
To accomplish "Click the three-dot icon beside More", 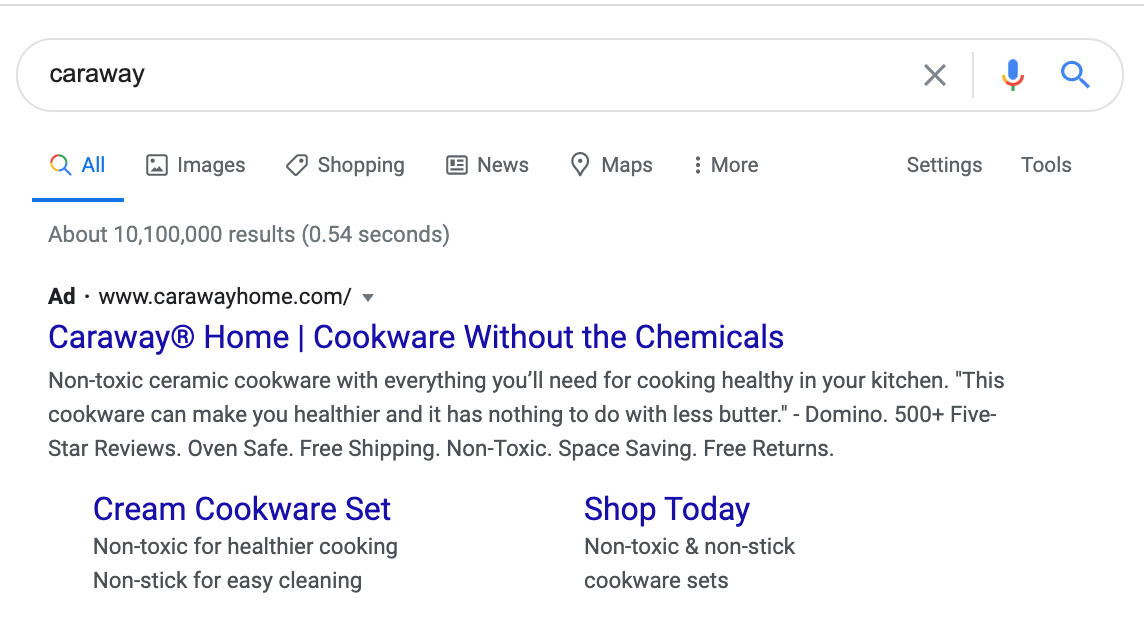I will coord(697,165).
